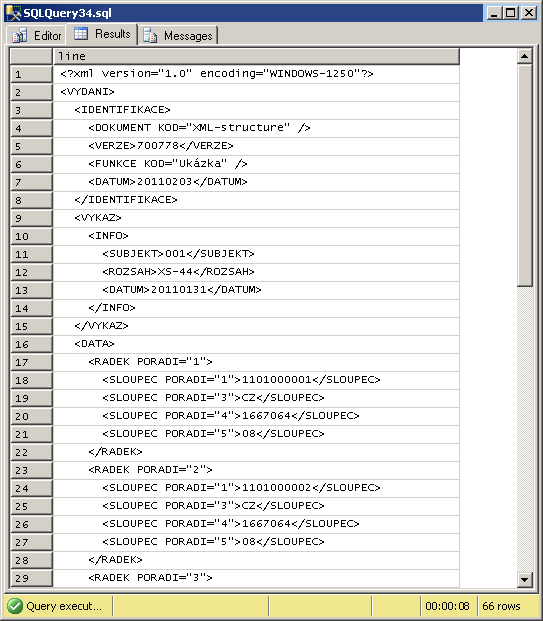Click the 'line' column header
This screenshot has height=621, width=543.
tap(256, 56)
